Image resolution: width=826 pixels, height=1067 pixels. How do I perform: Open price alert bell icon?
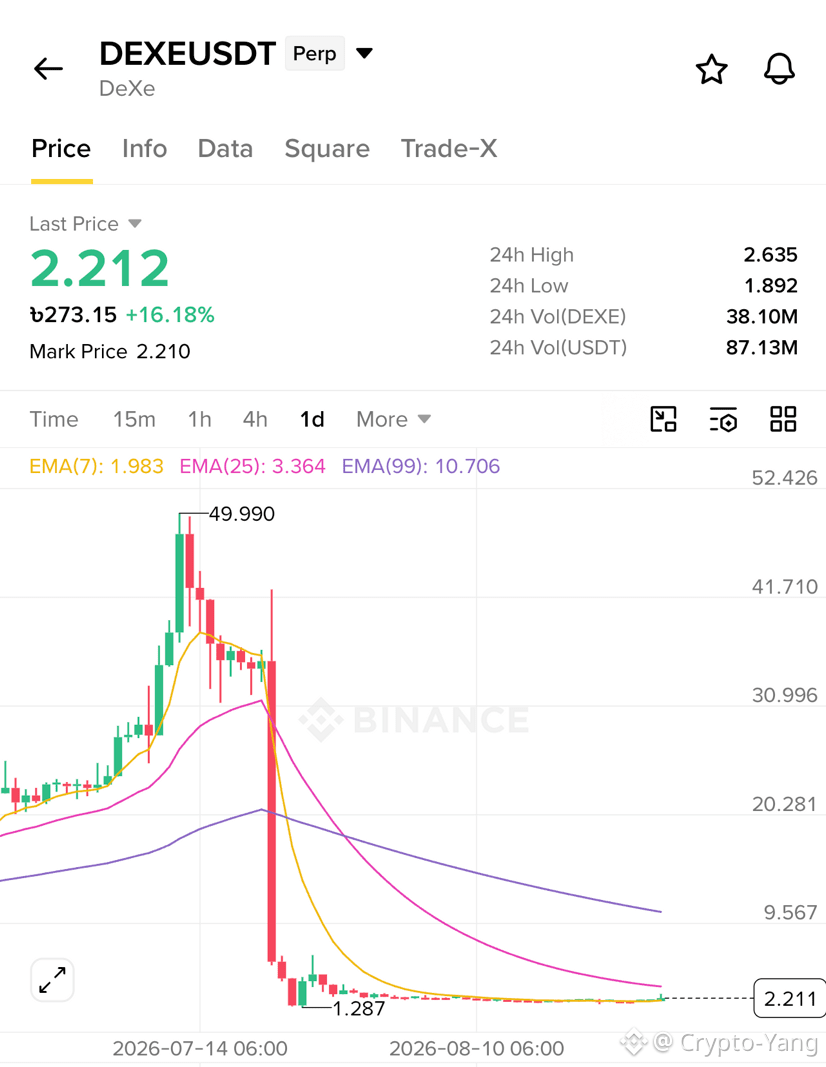(x=779, y=69)
